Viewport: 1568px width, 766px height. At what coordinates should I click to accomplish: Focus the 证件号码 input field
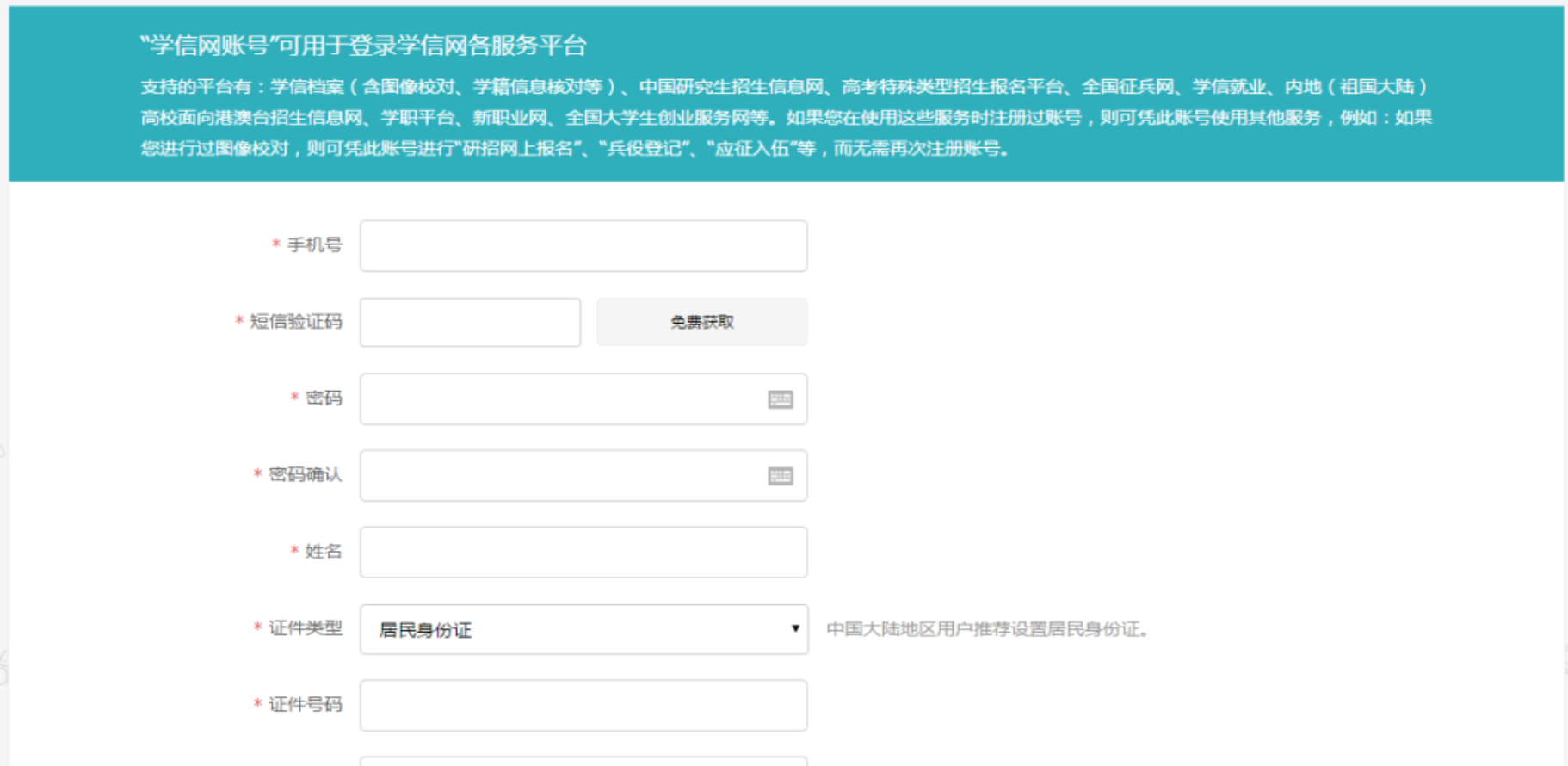pos(583,706)
